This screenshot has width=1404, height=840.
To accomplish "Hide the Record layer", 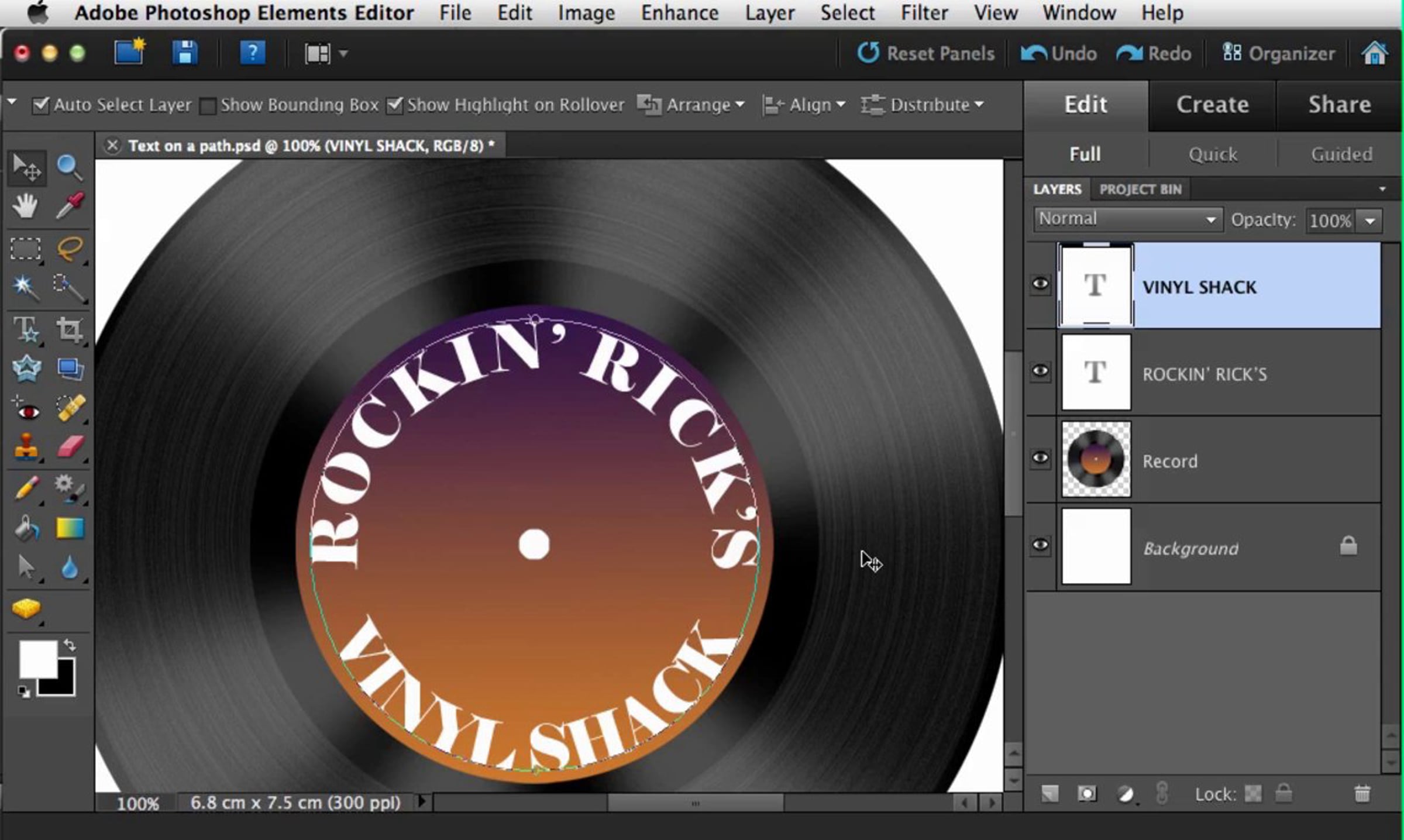I will [x=1040, y=458].
